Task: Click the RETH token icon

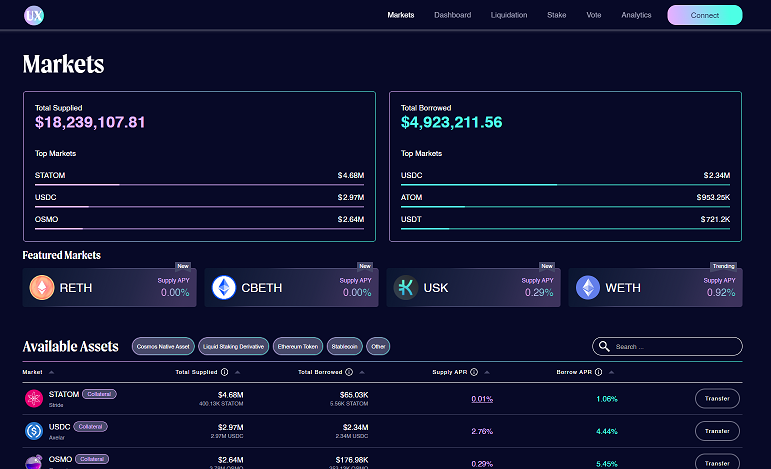Action: click(42, 288)
